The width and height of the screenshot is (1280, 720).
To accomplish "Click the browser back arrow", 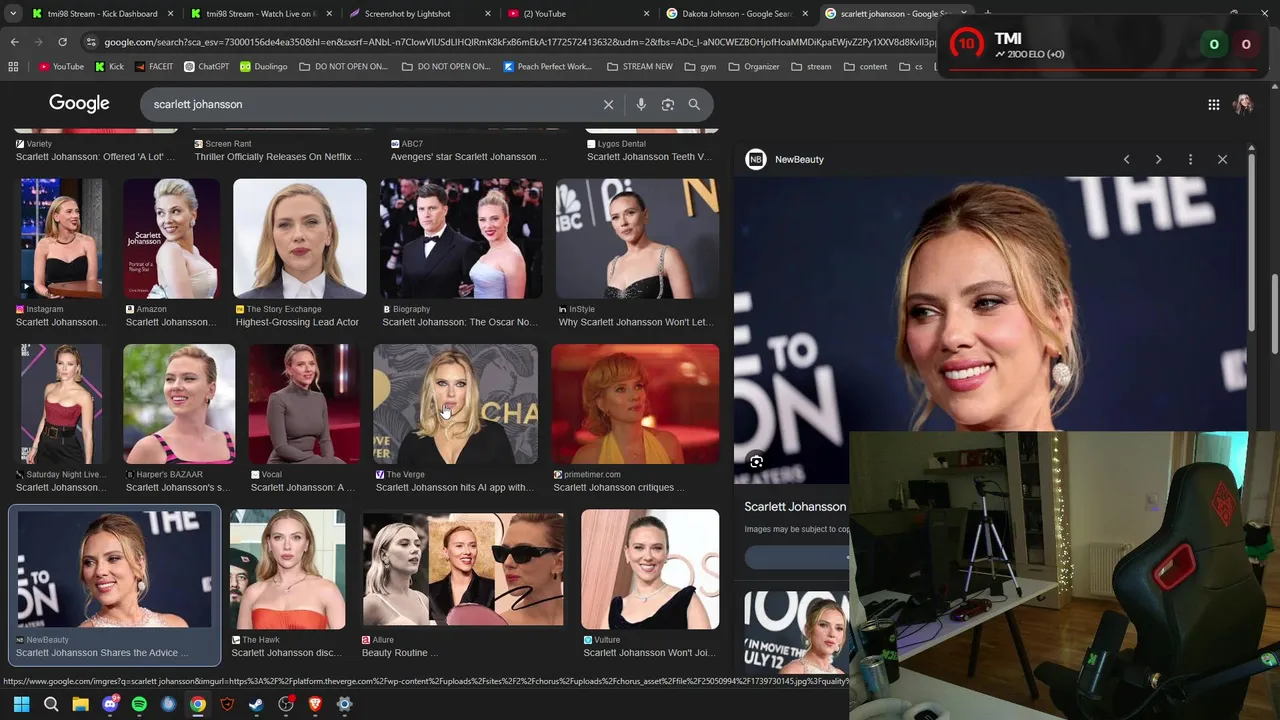I will click(14, 42).
